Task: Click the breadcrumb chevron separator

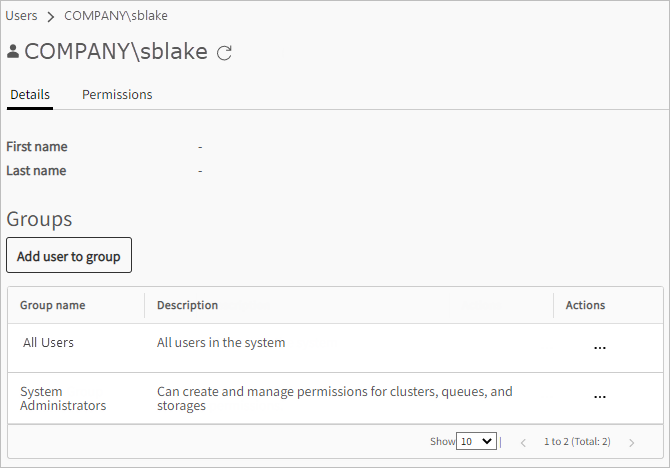Action: (x=50, y=17)
